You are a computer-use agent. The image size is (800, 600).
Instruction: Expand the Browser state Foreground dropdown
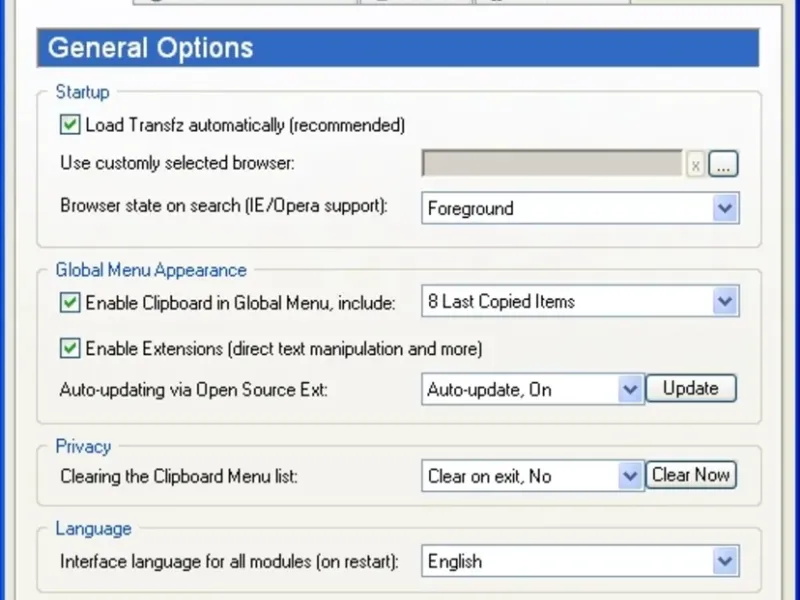coord(725,209)
